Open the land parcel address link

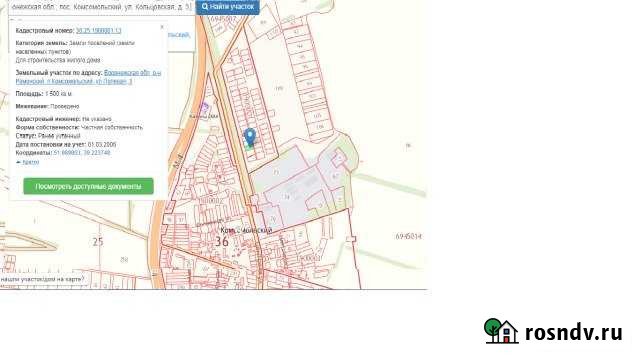coord(89,77)
